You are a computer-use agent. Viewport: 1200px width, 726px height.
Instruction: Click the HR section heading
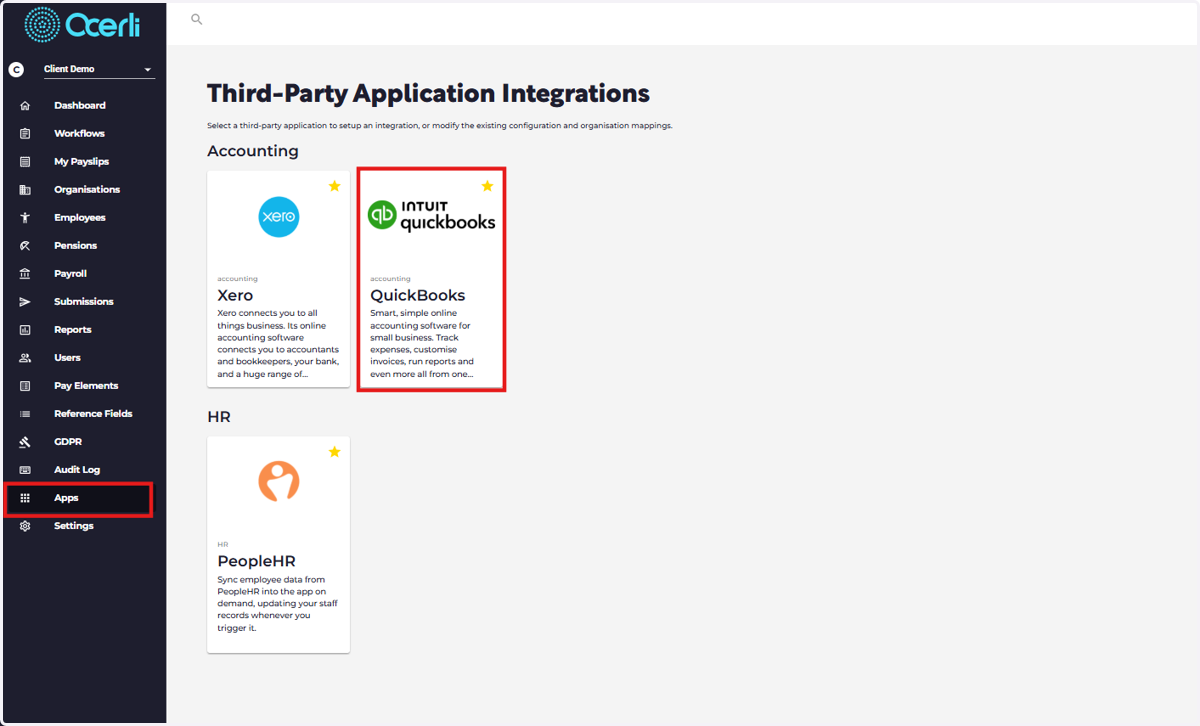coord(219,417)
